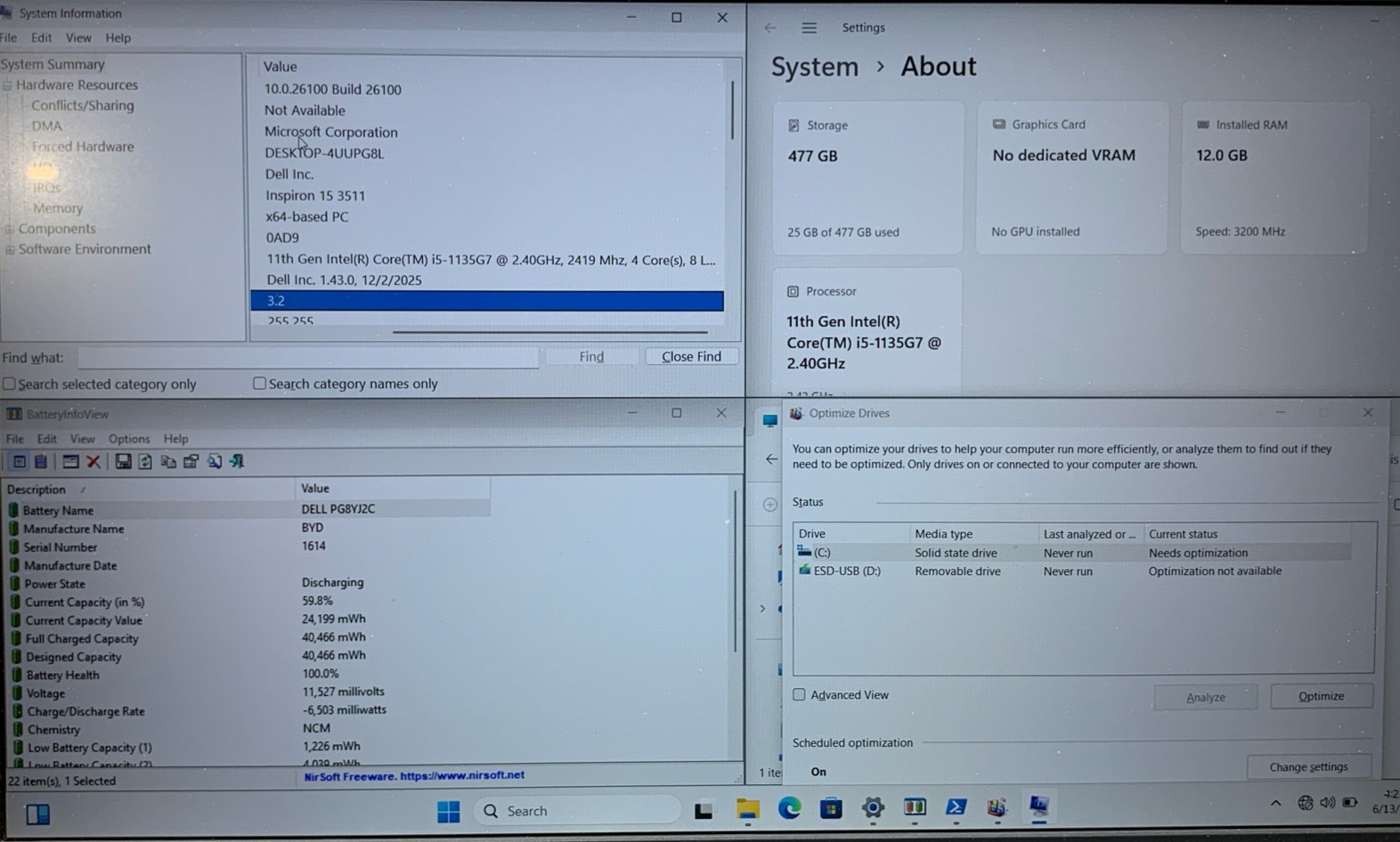Click System Information vertical scrollbar
This screenshot has width=1400, height=842.
click(x=732, y=109)
